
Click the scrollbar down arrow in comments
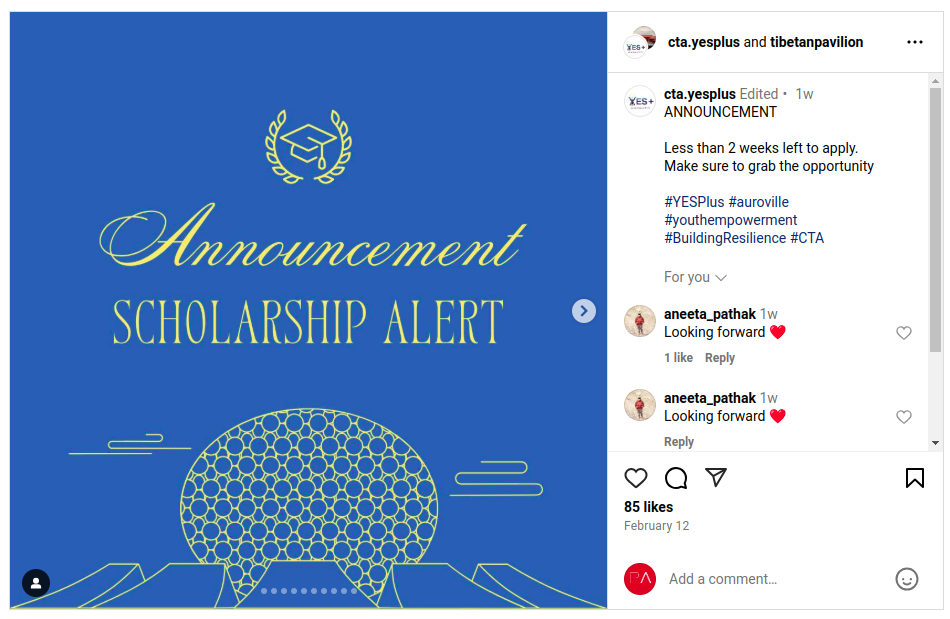click(x=935, y=443)
